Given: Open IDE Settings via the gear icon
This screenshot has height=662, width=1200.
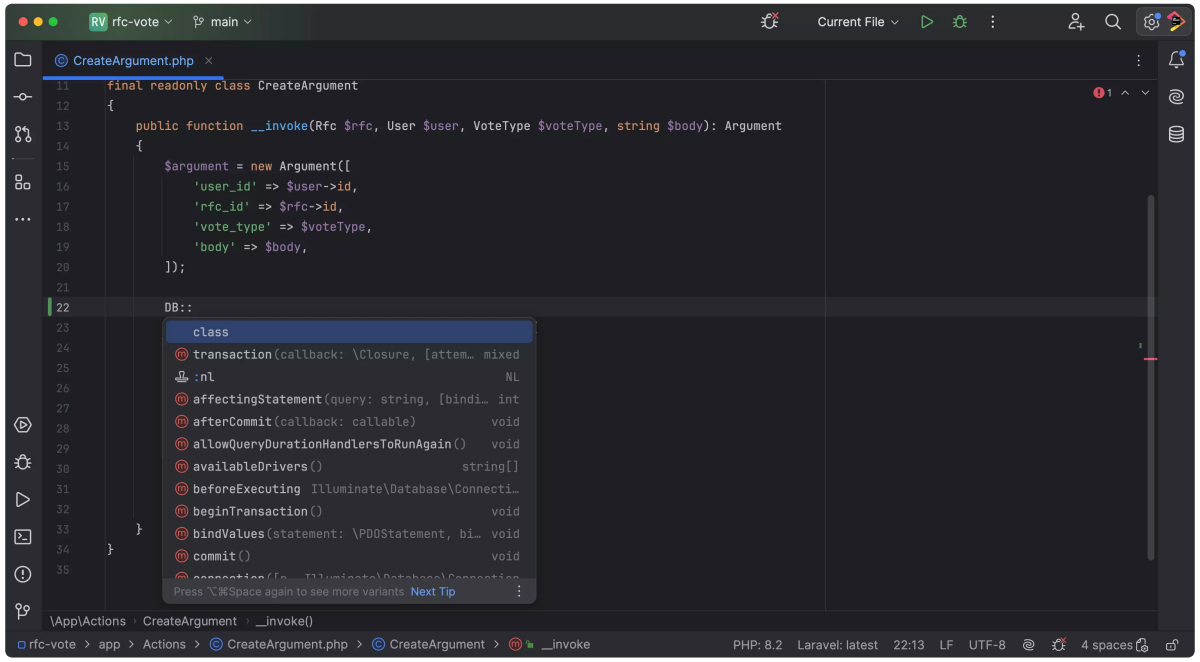Looking at the screenshot, I should pos(1148,21).
